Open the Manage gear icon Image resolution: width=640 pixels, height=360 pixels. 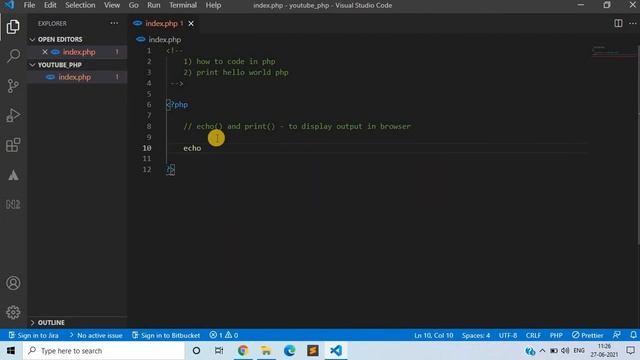[13, 312]
